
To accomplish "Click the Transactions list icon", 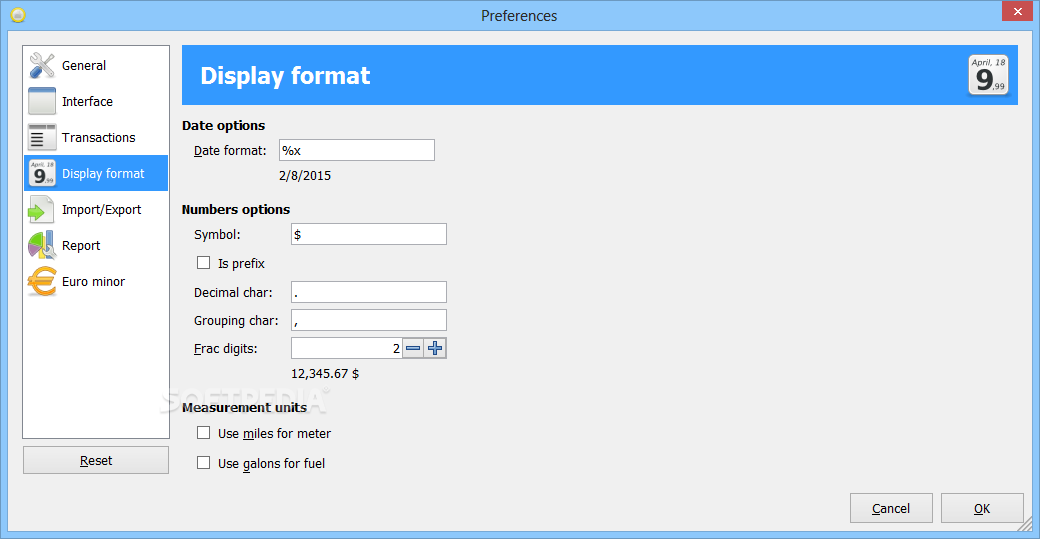I will coord(42,137).
